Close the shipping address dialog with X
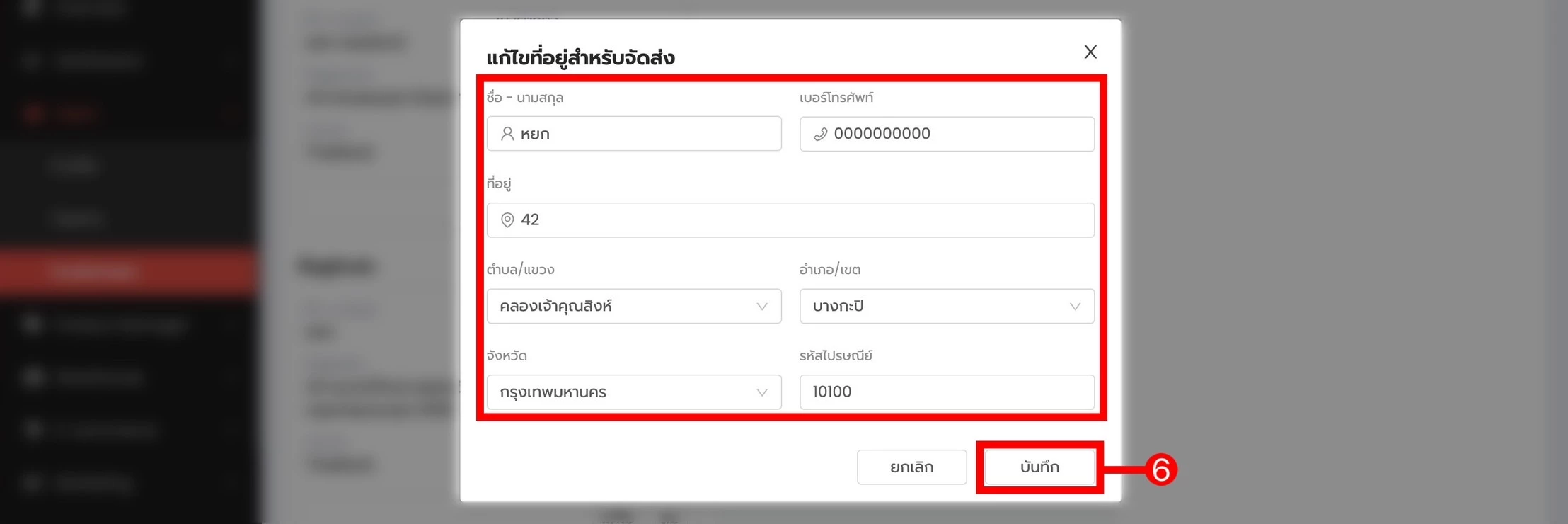 [x=1090, y=52]
